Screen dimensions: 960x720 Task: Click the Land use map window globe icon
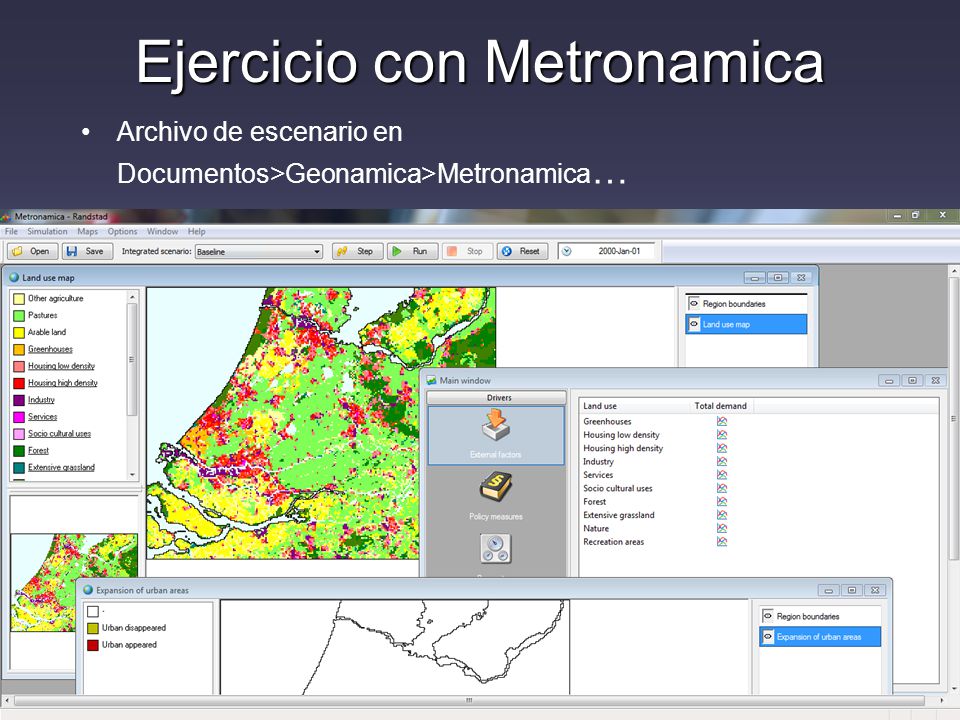pyautogui.click(x=14, y=277)
